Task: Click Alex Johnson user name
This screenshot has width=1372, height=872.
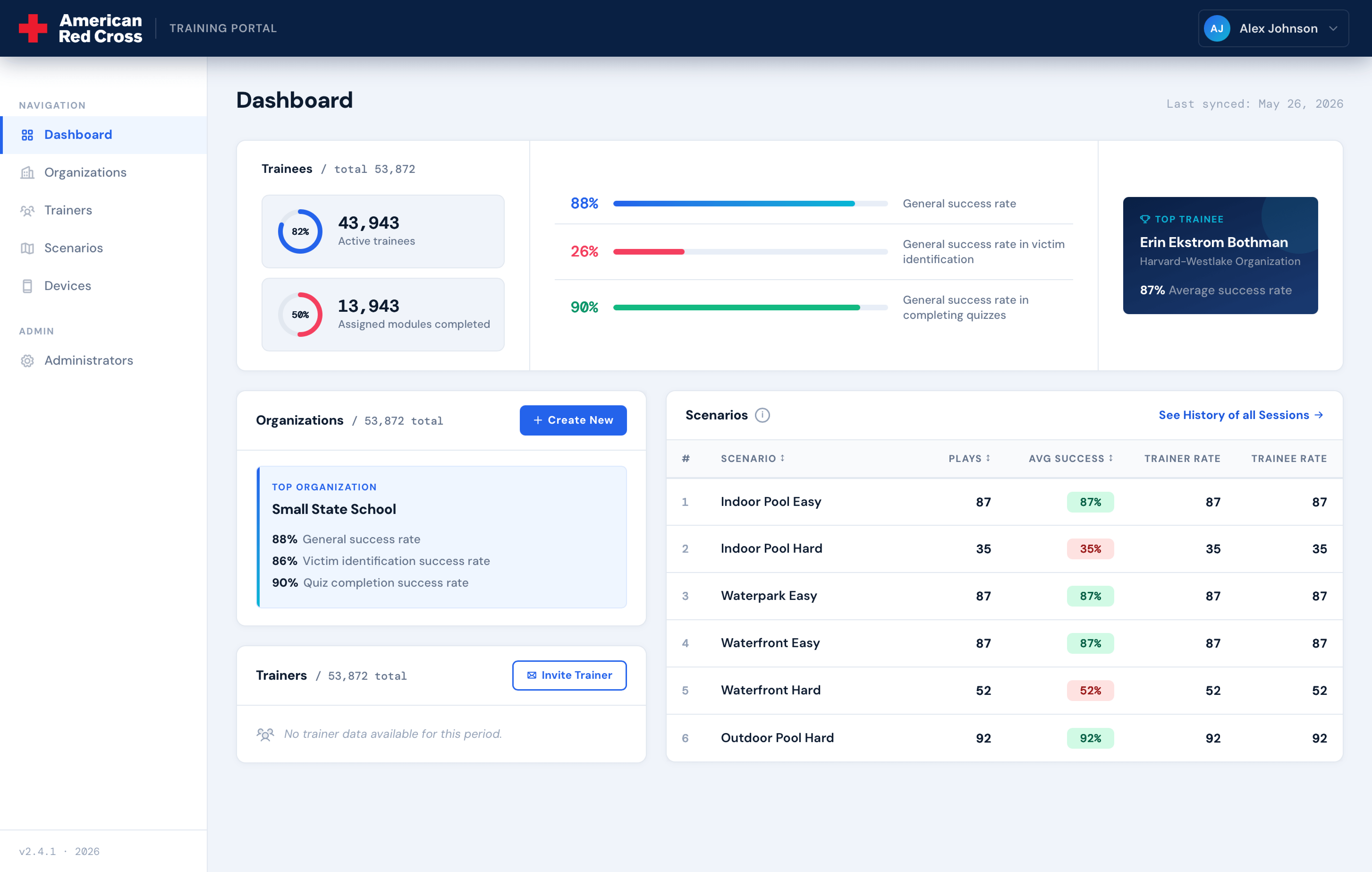Action: [1279, 29]
